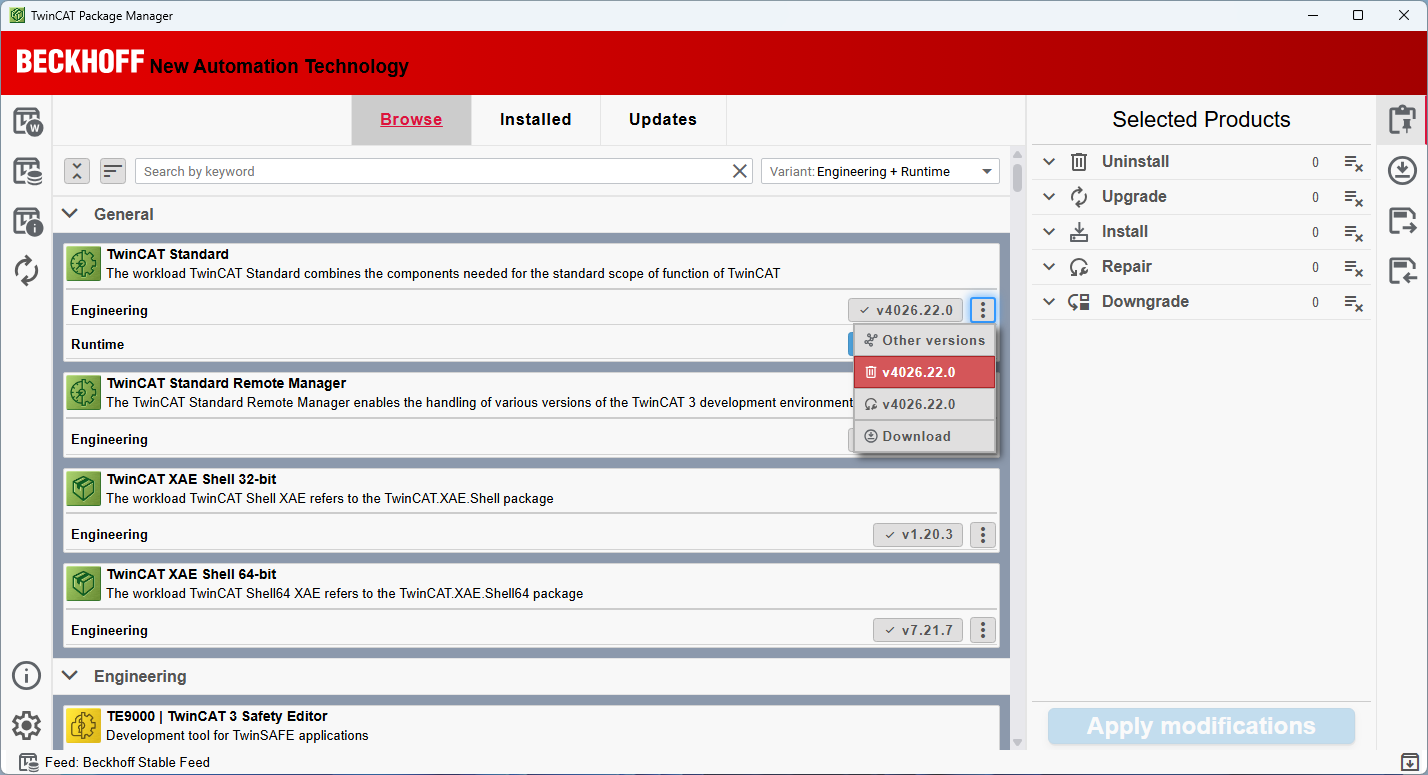Screen dimensions: 1428x775
Task: Click the sort list button beside search
Action: [x=113, y=171]
